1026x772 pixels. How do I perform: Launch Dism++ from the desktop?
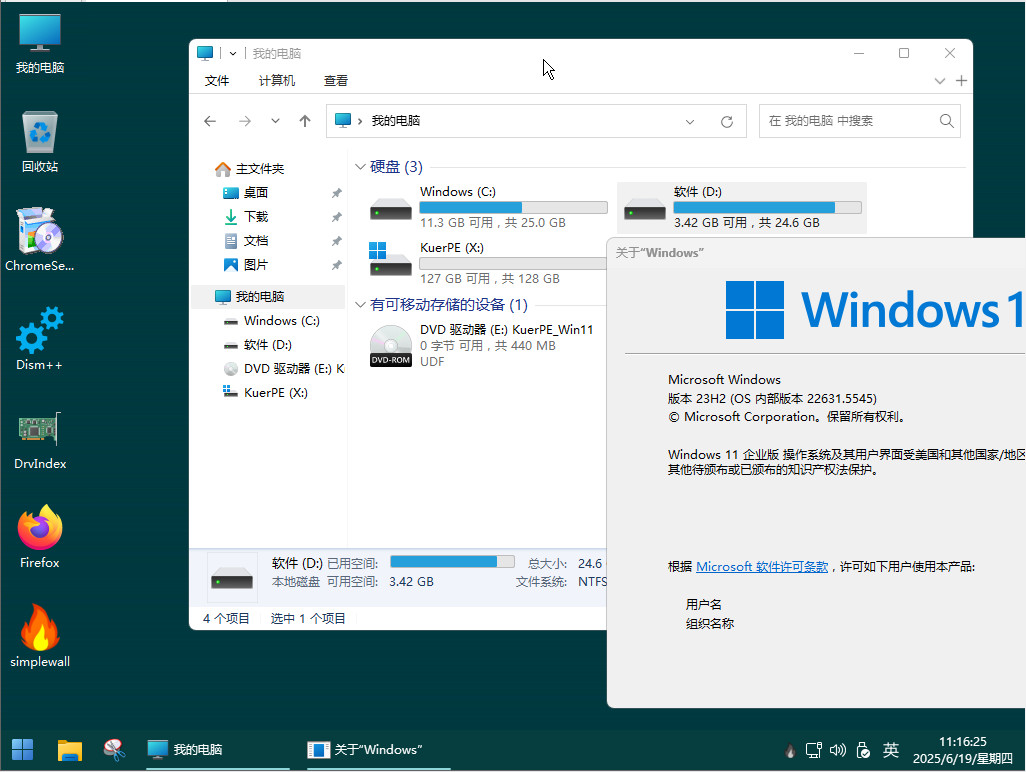coord(40,339)
